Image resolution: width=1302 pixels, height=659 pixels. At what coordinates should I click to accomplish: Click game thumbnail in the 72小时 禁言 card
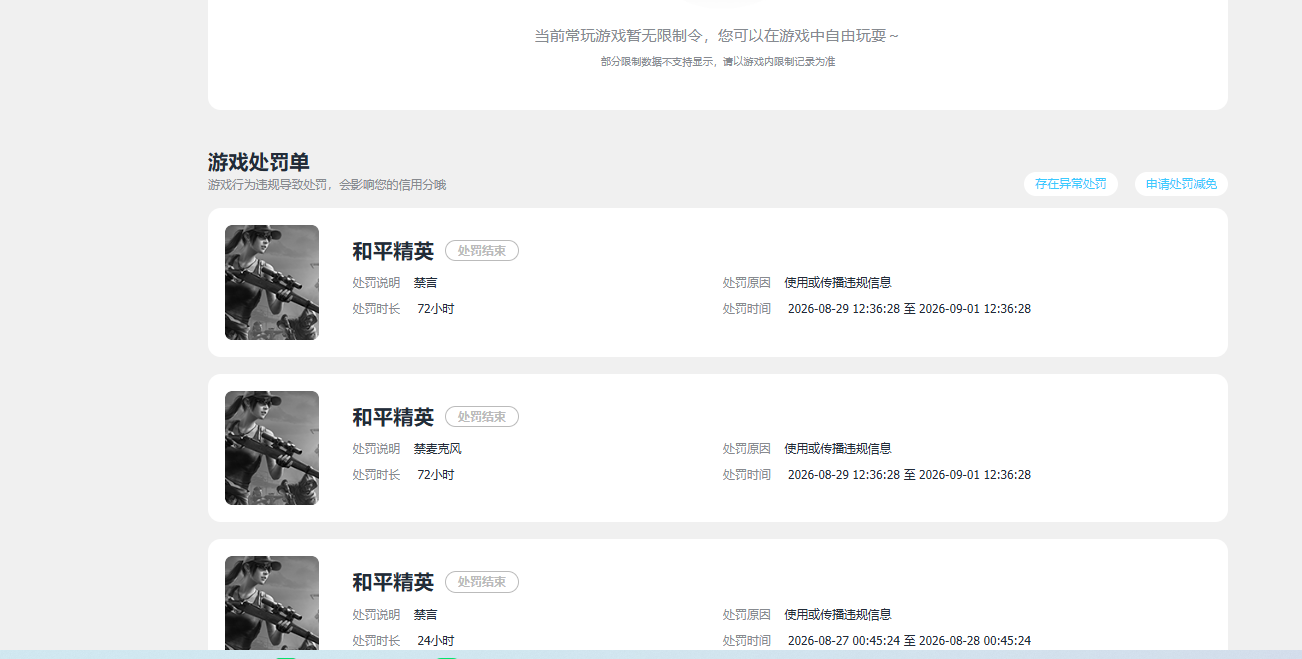pos(272,282)
